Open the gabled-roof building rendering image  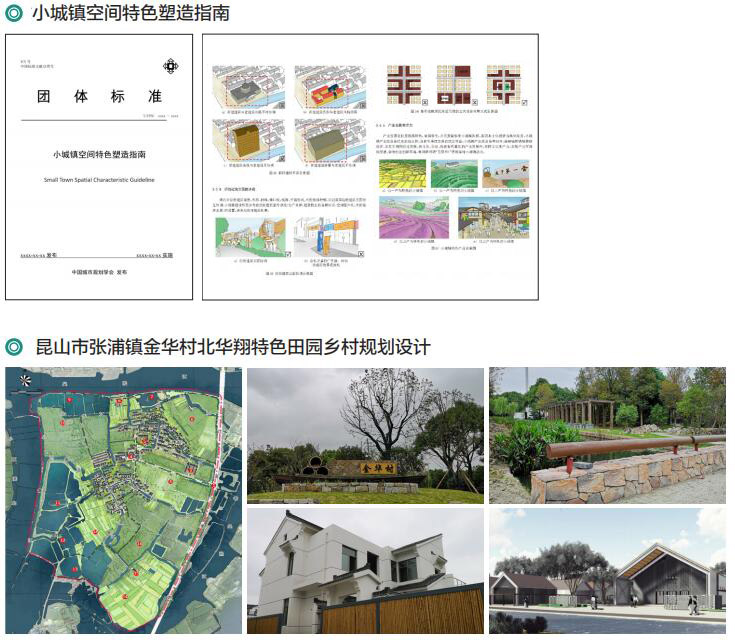[x=607, y=571]
